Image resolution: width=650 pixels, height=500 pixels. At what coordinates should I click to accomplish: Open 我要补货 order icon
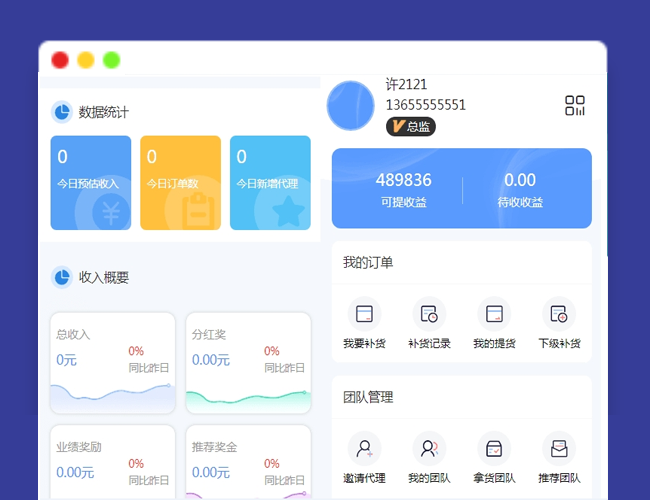[364, 314]
